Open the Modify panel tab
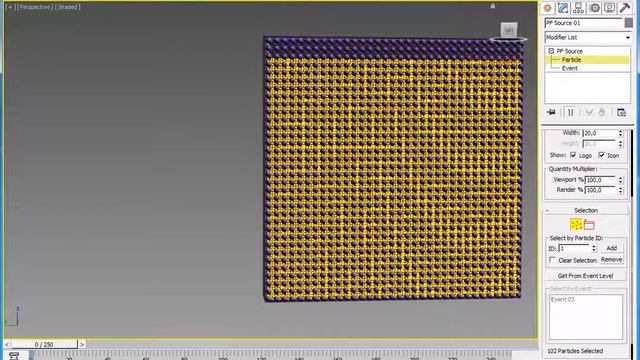Screen dimensions: 640x360 coord(563,8)
